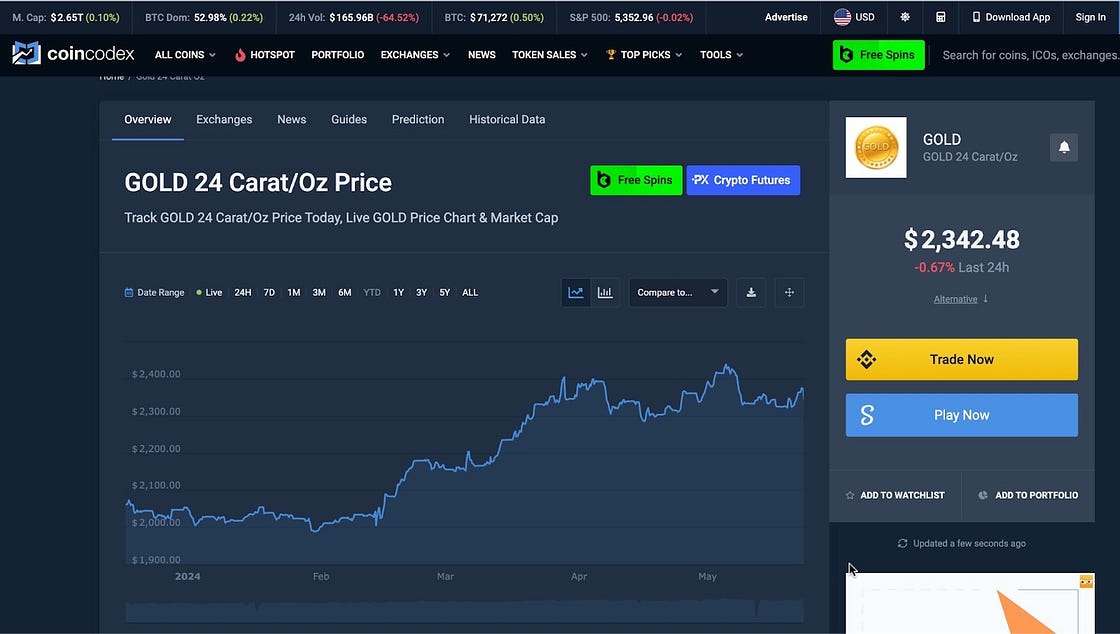This screenshot has height=634, width=1120.
Task: Click the chart range navigator strip
Action: (464, 610)
